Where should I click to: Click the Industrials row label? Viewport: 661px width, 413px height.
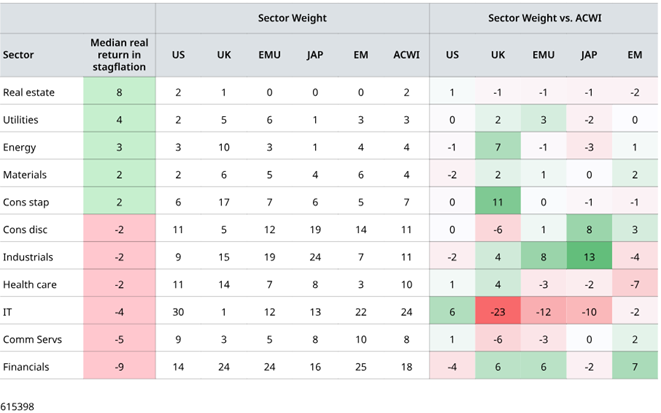(29, 257)
